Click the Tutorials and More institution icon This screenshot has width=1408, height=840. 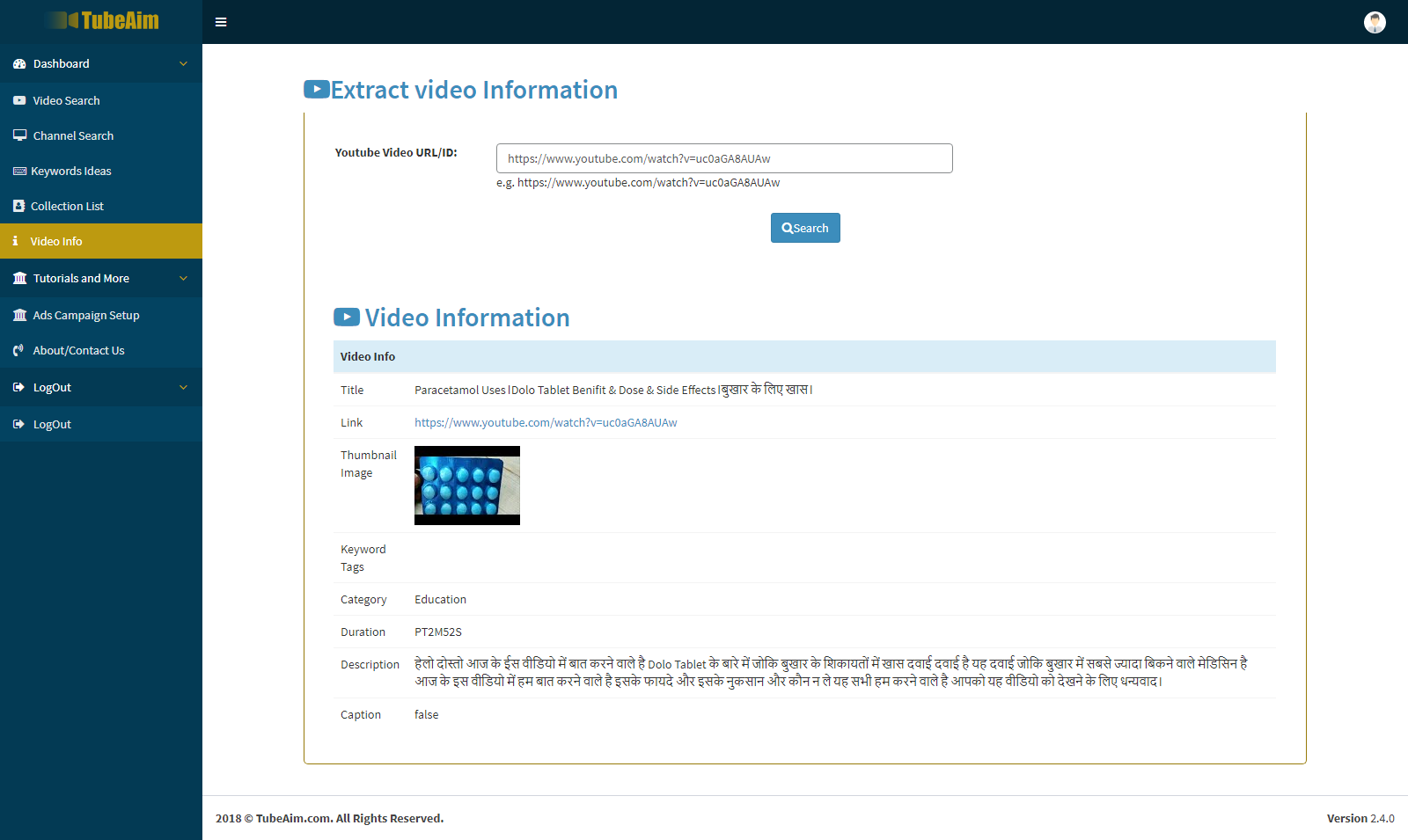(19, 278)
